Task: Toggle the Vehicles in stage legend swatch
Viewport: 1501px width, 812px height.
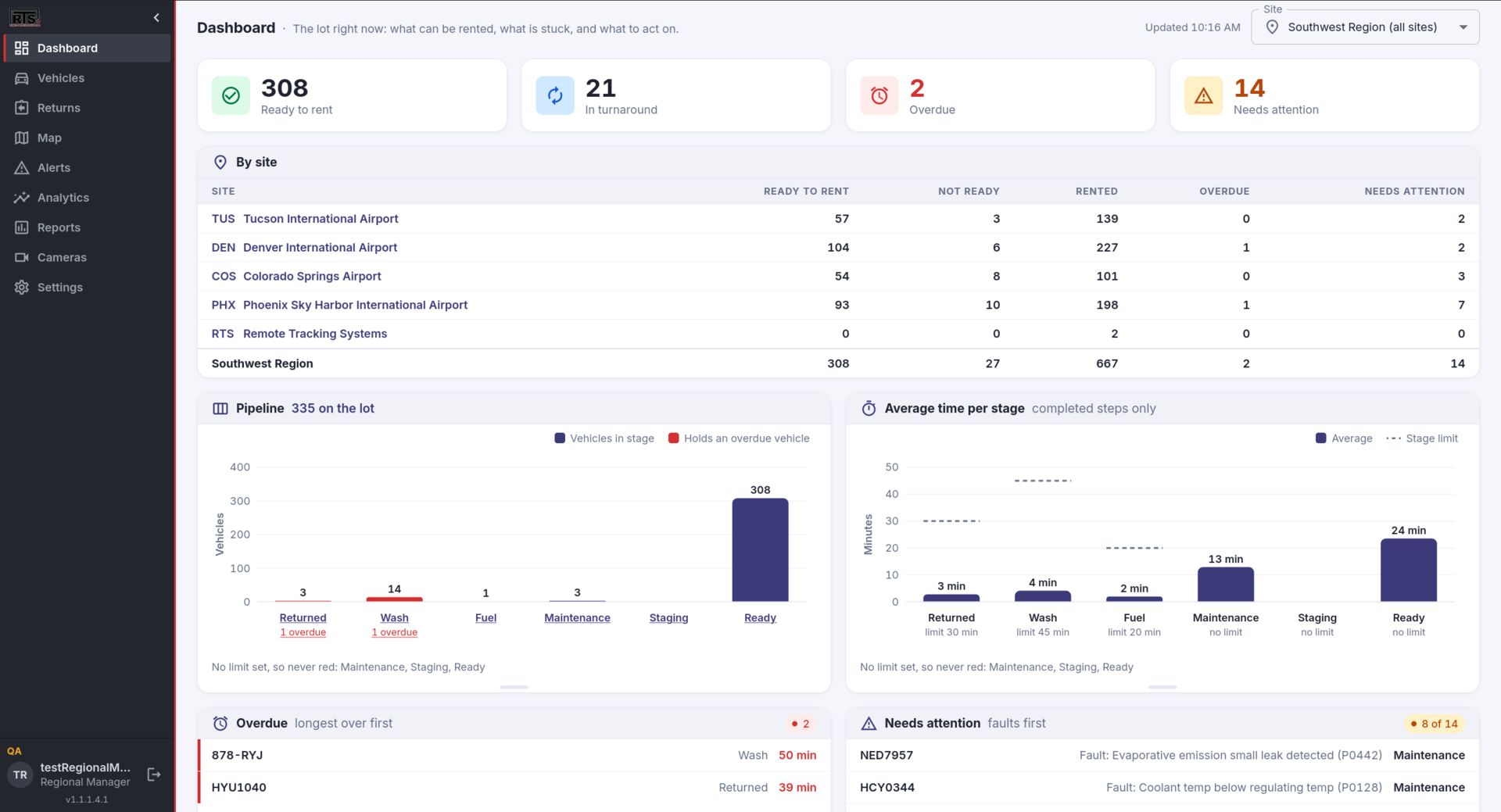Action: (x=560, y=438)
